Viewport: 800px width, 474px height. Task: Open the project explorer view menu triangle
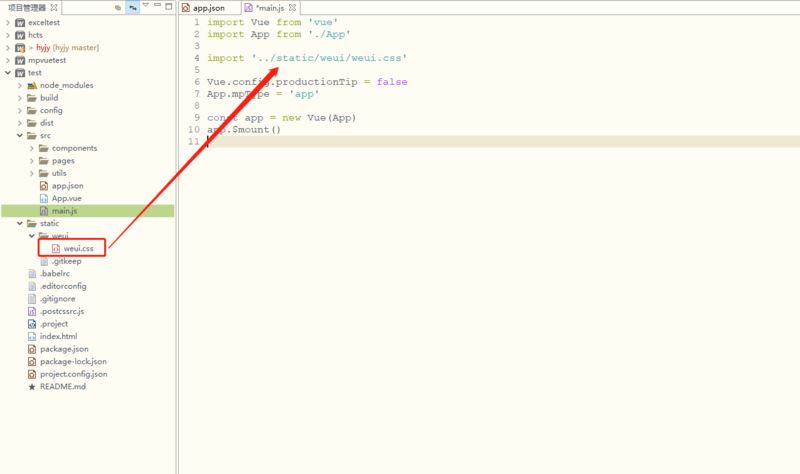(145, 5)
